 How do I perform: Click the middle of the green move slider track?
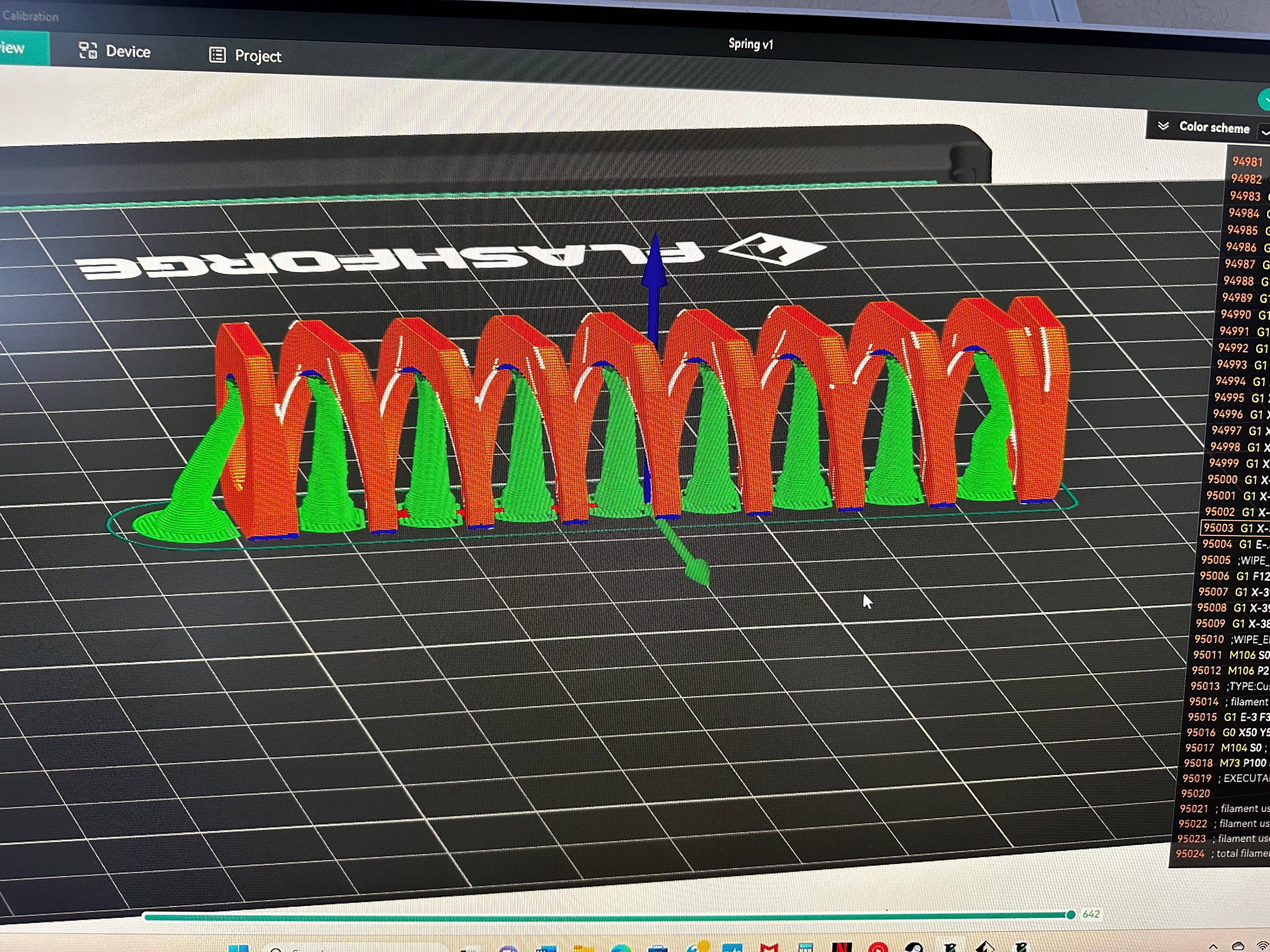[x=606, y=916]
